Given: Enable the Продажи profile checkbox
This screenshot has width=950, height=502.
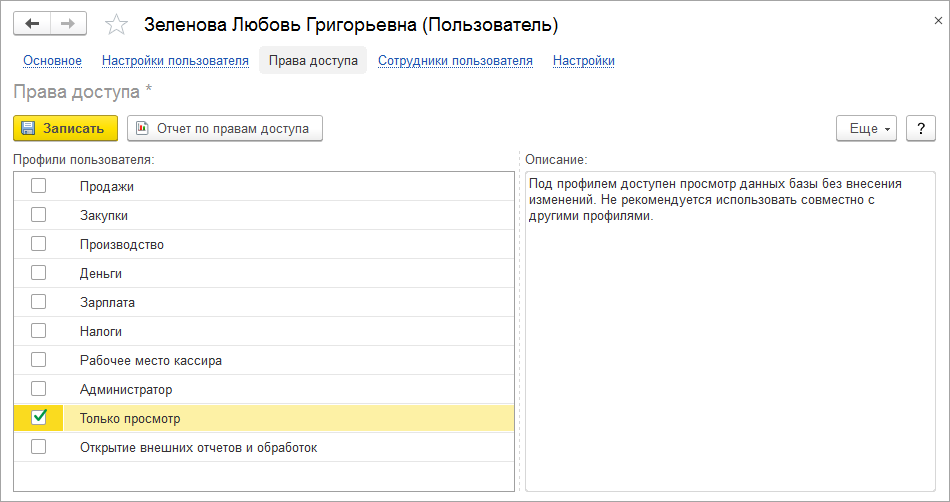Looking at the screenshot, I should [38, 185].
